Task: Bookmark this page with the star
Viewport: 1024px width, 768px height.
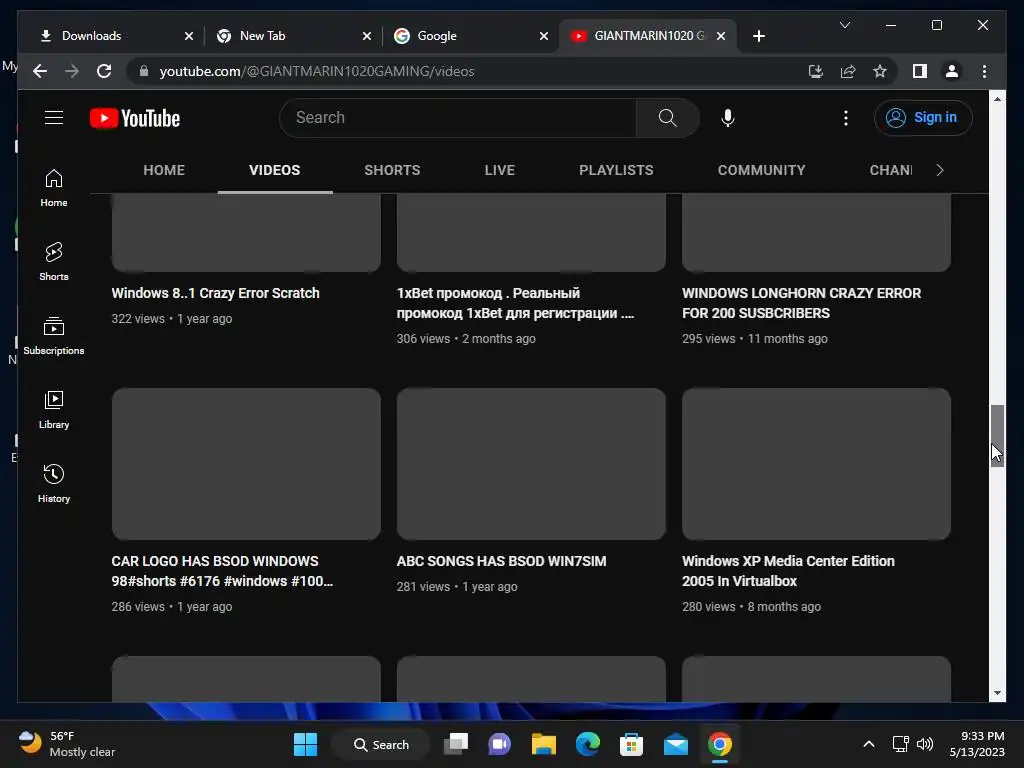Action: coord(880,71)
